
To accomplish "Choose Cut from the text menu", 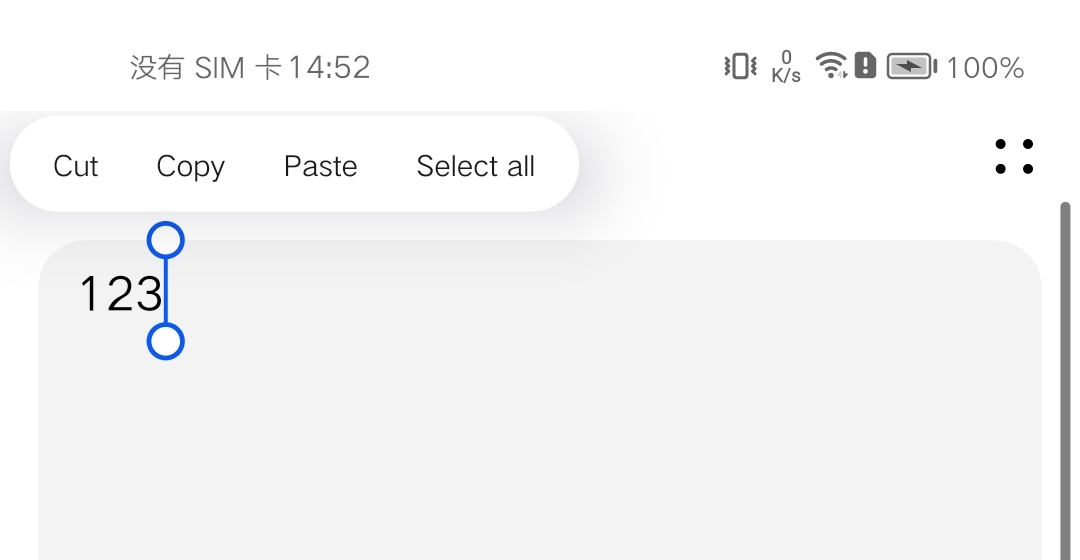I will click(x=76, y=166).
